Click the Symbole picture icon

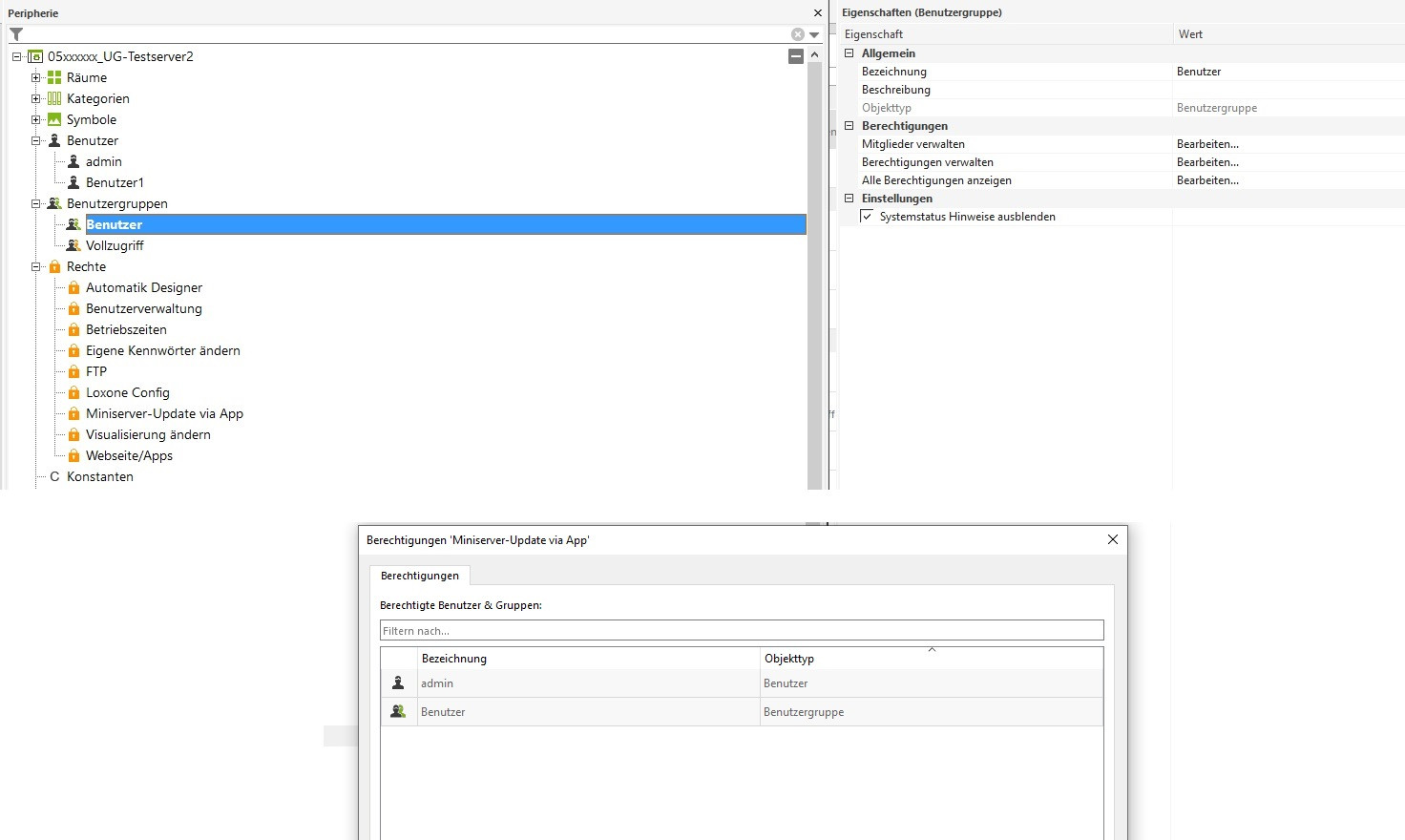click(54, 119)
